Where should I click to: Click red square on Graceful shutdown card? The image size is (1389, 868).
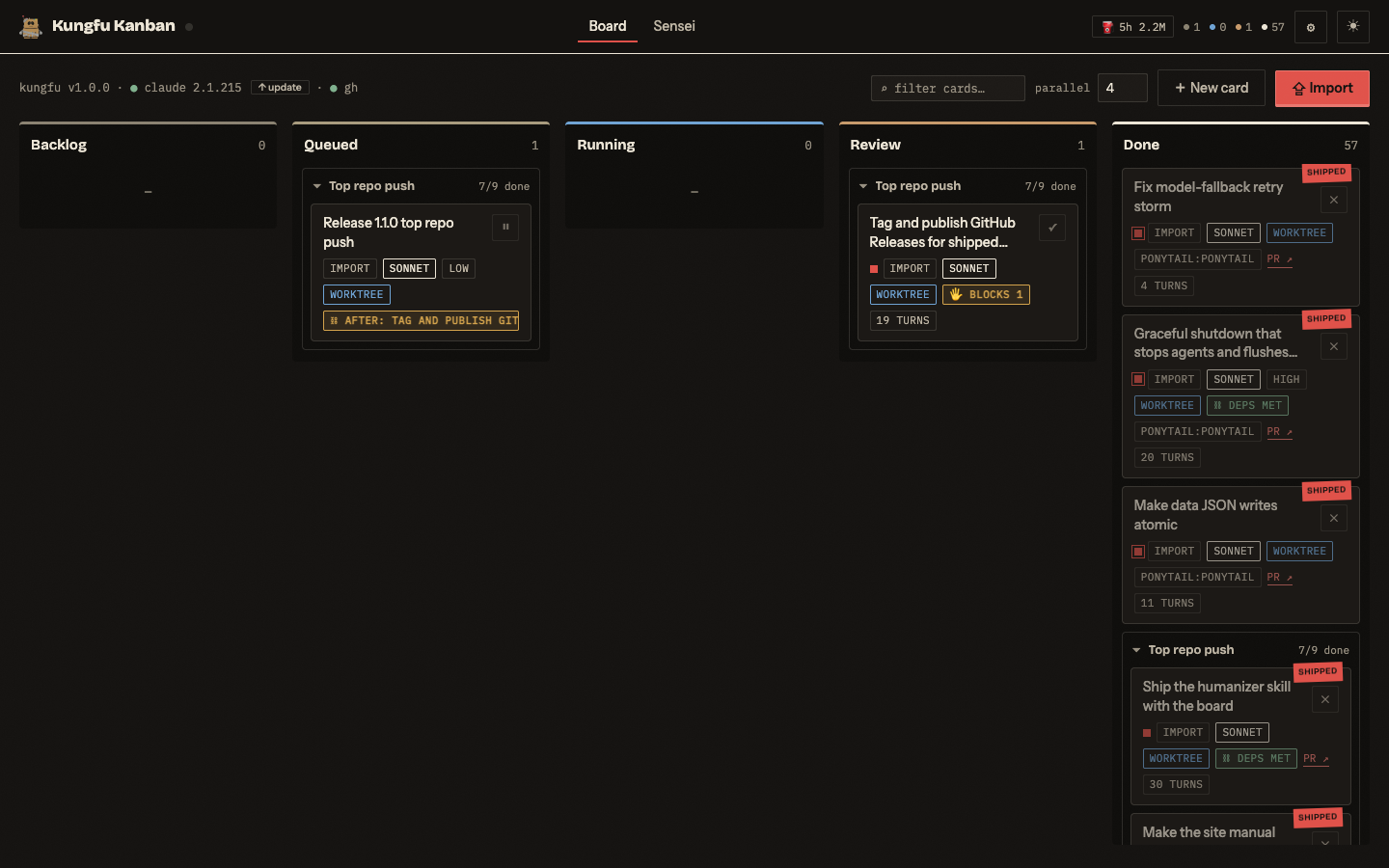click(1138, 380)
